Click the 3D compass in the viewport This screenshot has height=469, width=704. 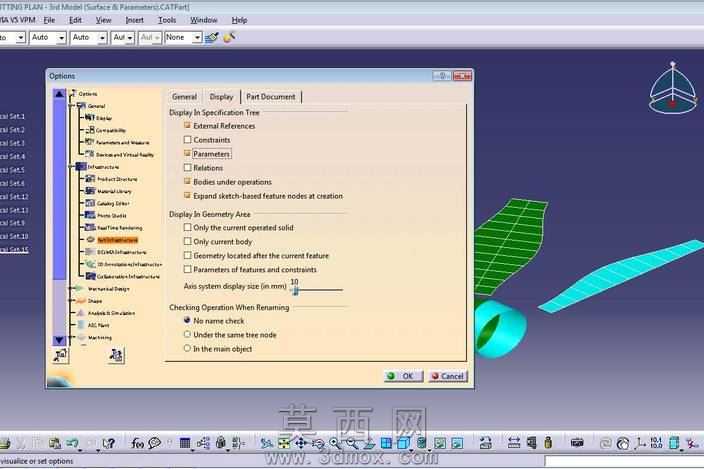[673, 88]
